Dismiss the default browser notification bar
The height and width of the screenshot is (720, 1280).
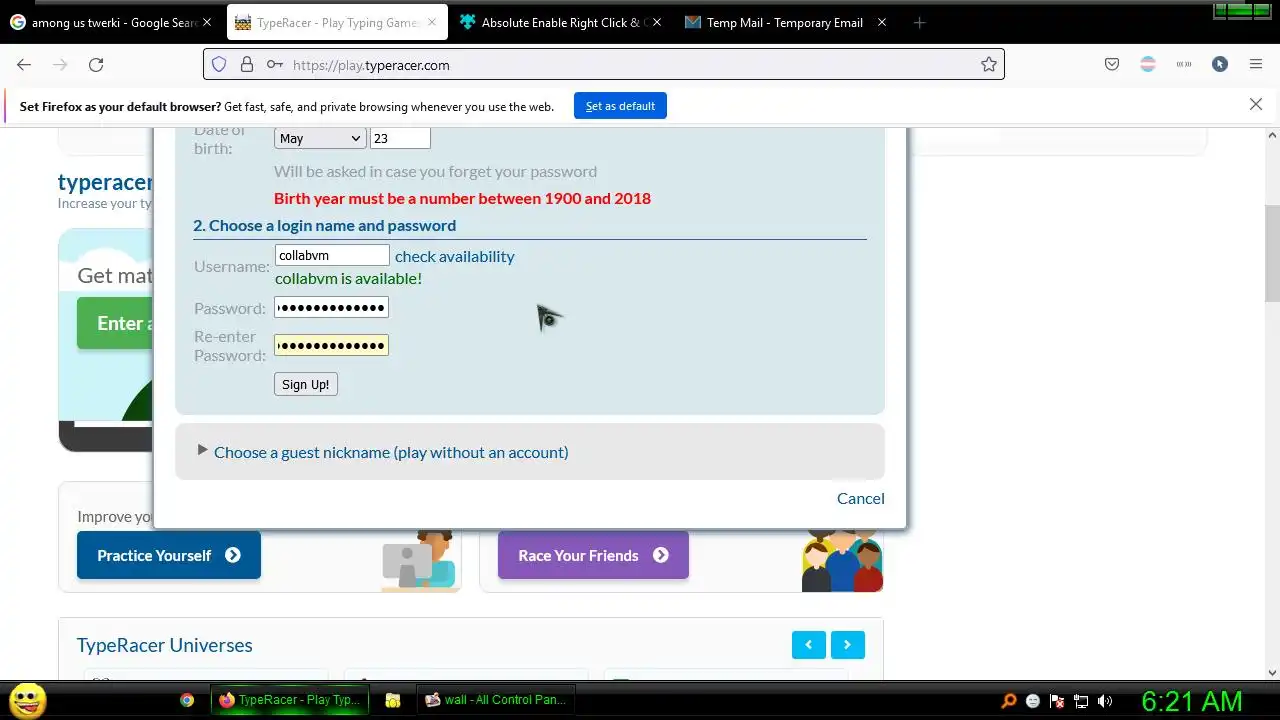click(x=1256, y=104)
